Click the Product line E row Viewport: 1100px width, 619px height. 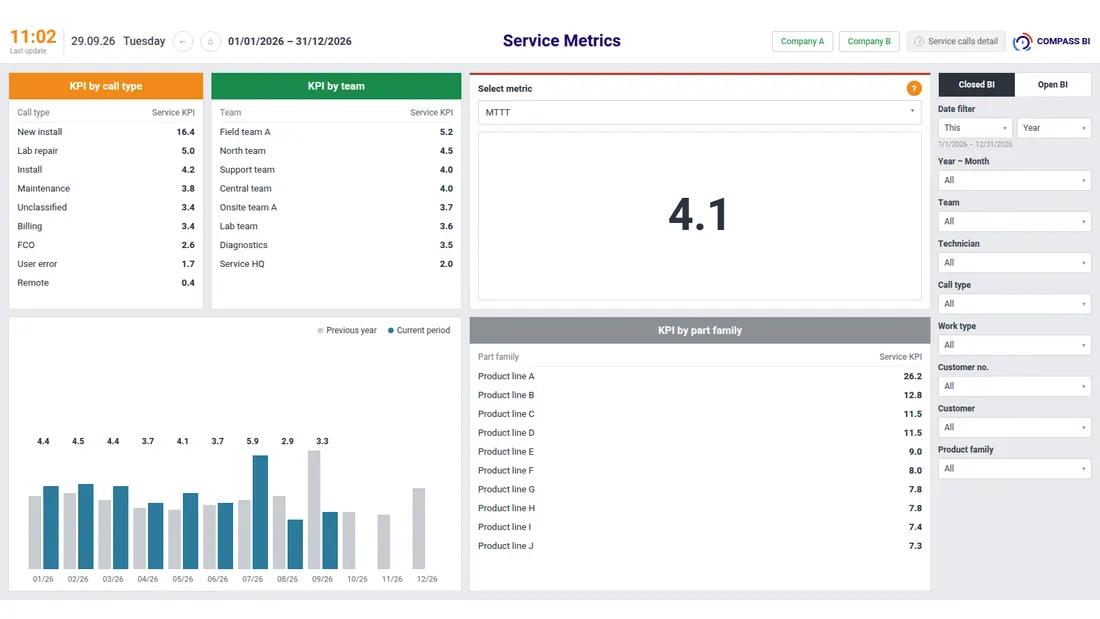pos(699,452)
